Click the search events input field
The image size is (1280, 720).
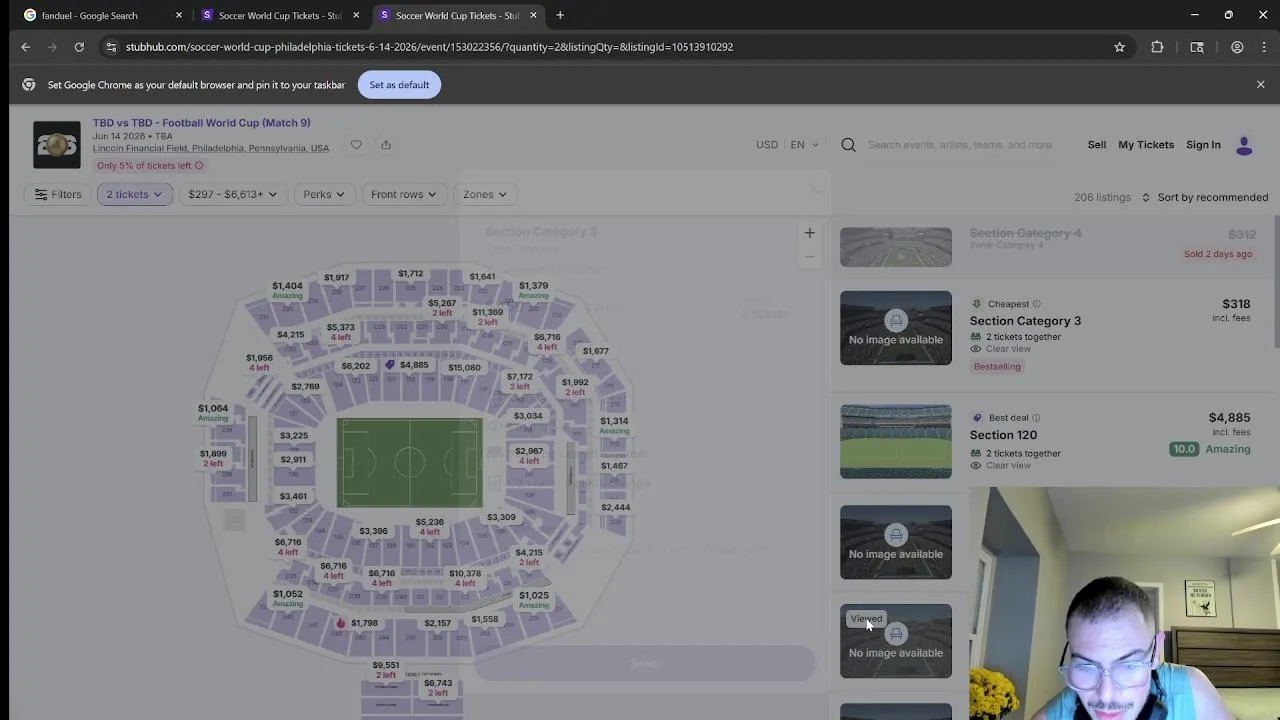point(960,145)
